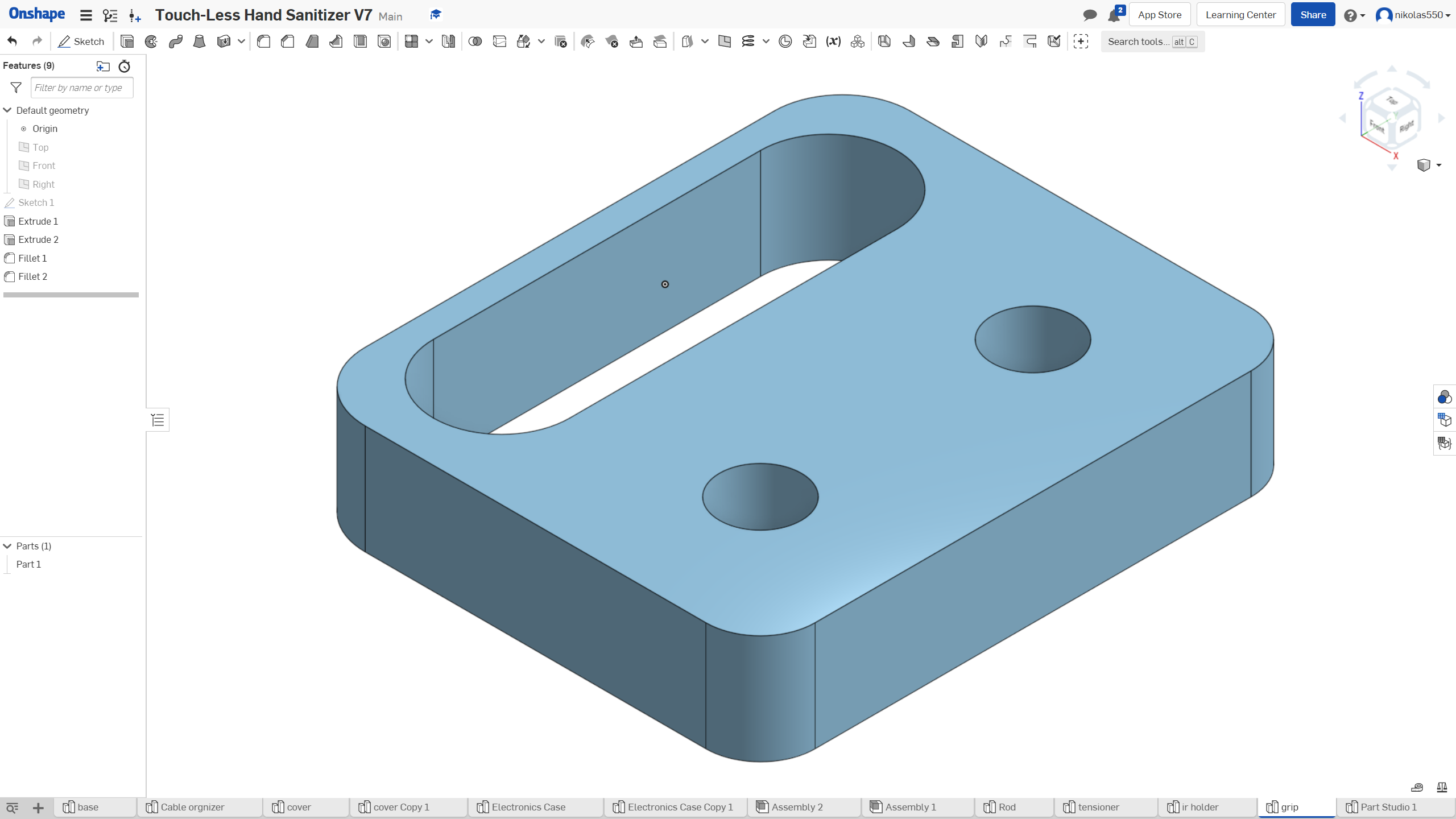Select the Extrude tool icon
Screen dimensions: 1456x819
tap(127, 42)
